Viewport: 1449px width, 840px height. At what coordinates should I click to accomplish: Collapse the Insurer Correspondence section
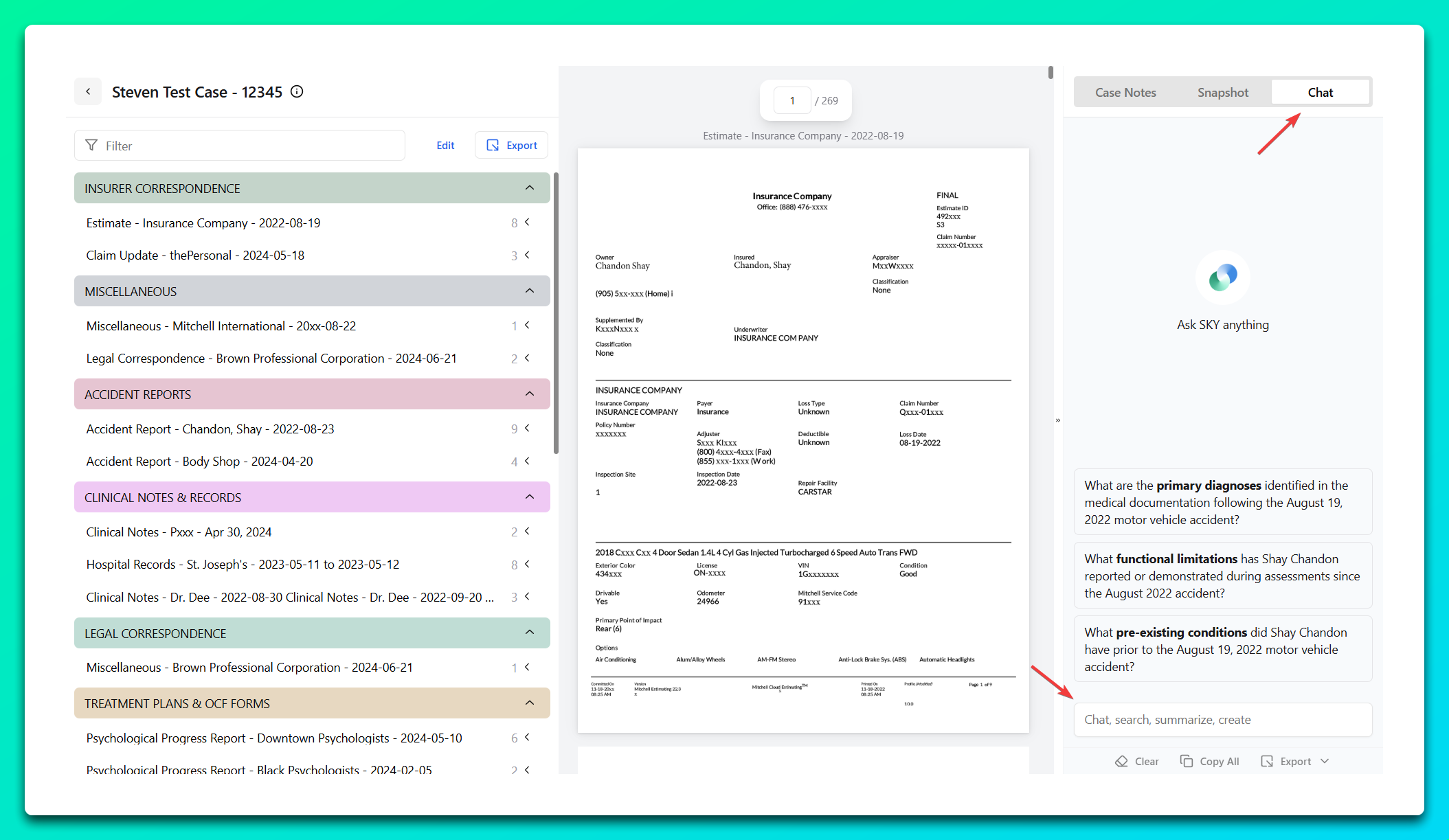pos(529,188)
